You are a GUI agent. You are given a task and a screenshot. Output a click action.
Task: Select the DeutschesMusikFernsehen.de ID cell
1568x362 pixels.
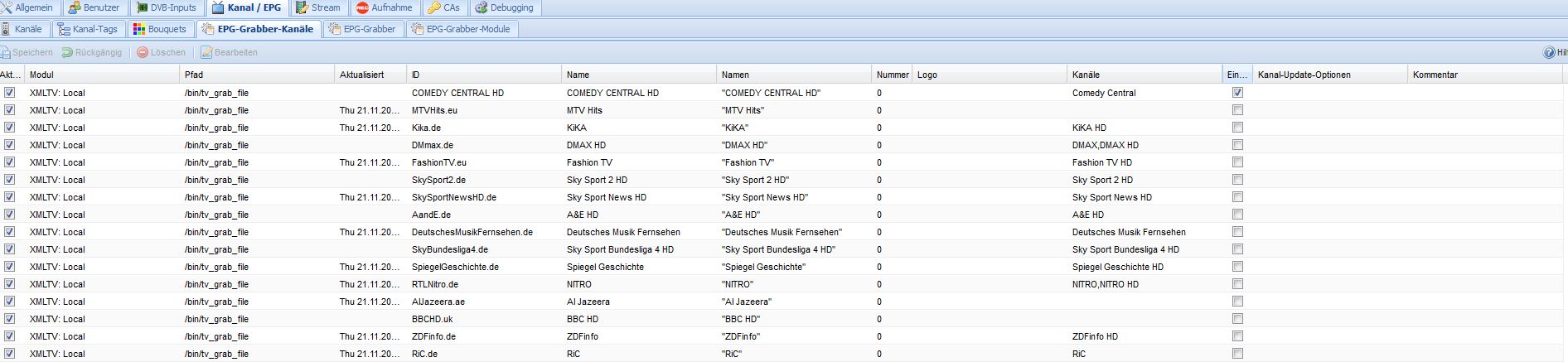[x=484, y=232]
